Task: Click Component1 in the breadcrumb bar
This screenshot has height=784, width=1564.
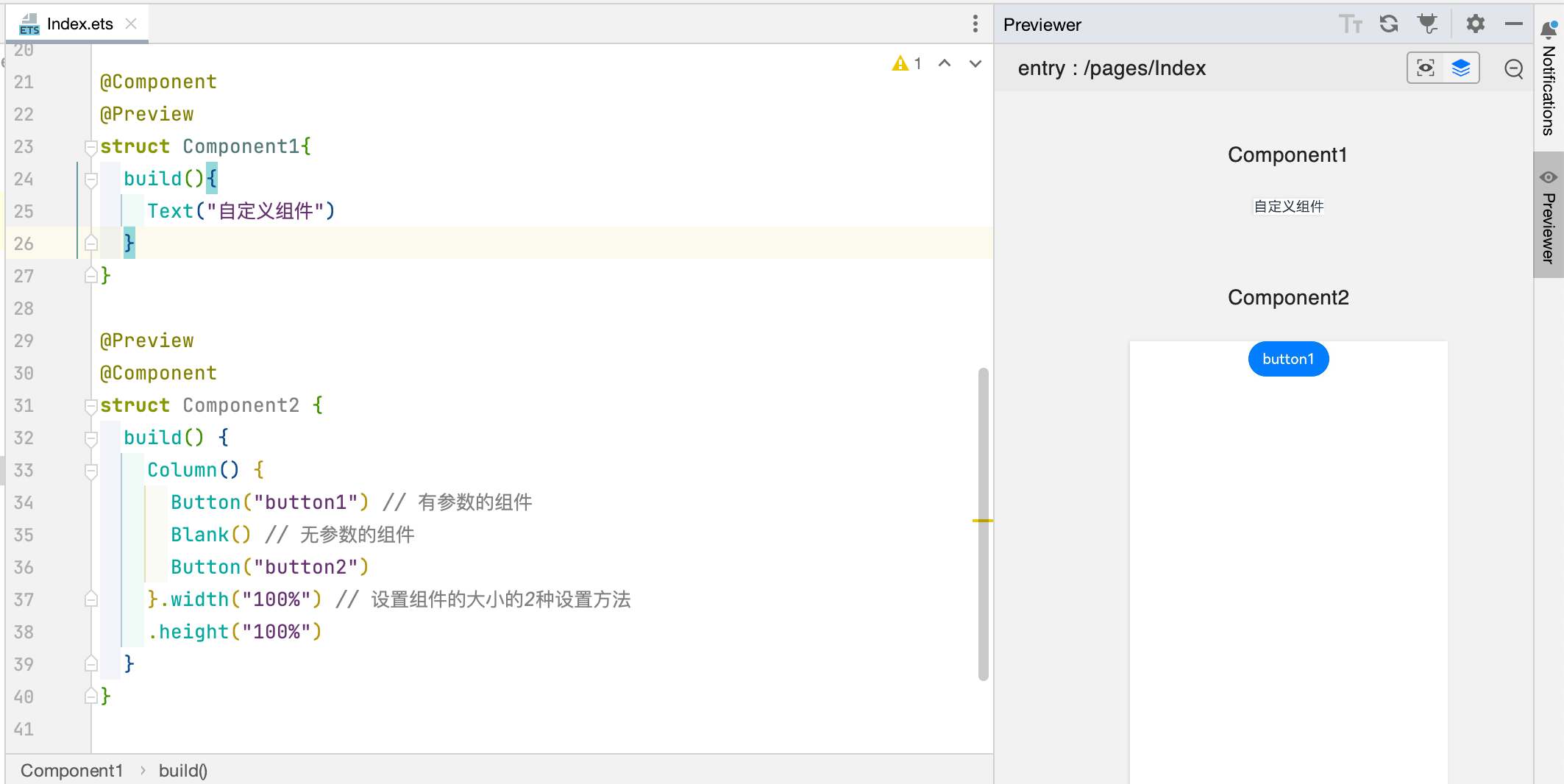Action: [71, 770]
